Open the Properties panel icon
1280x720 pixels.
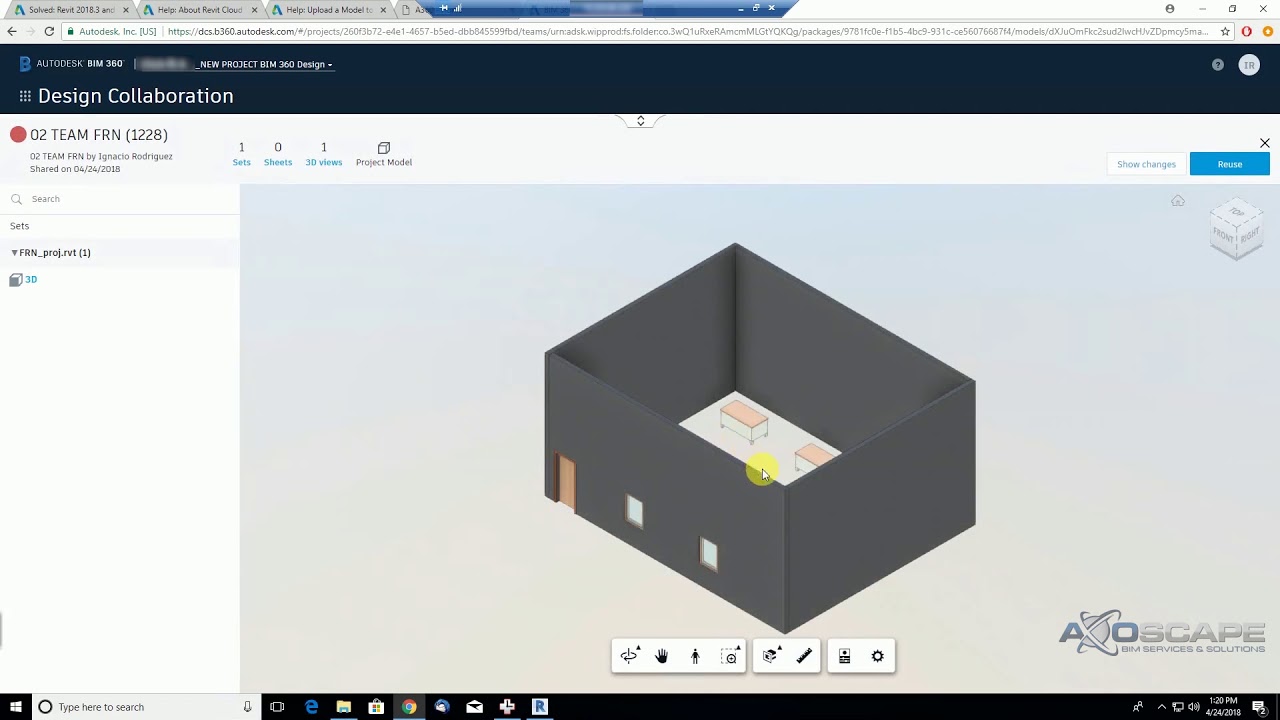(x=844, y=656)
